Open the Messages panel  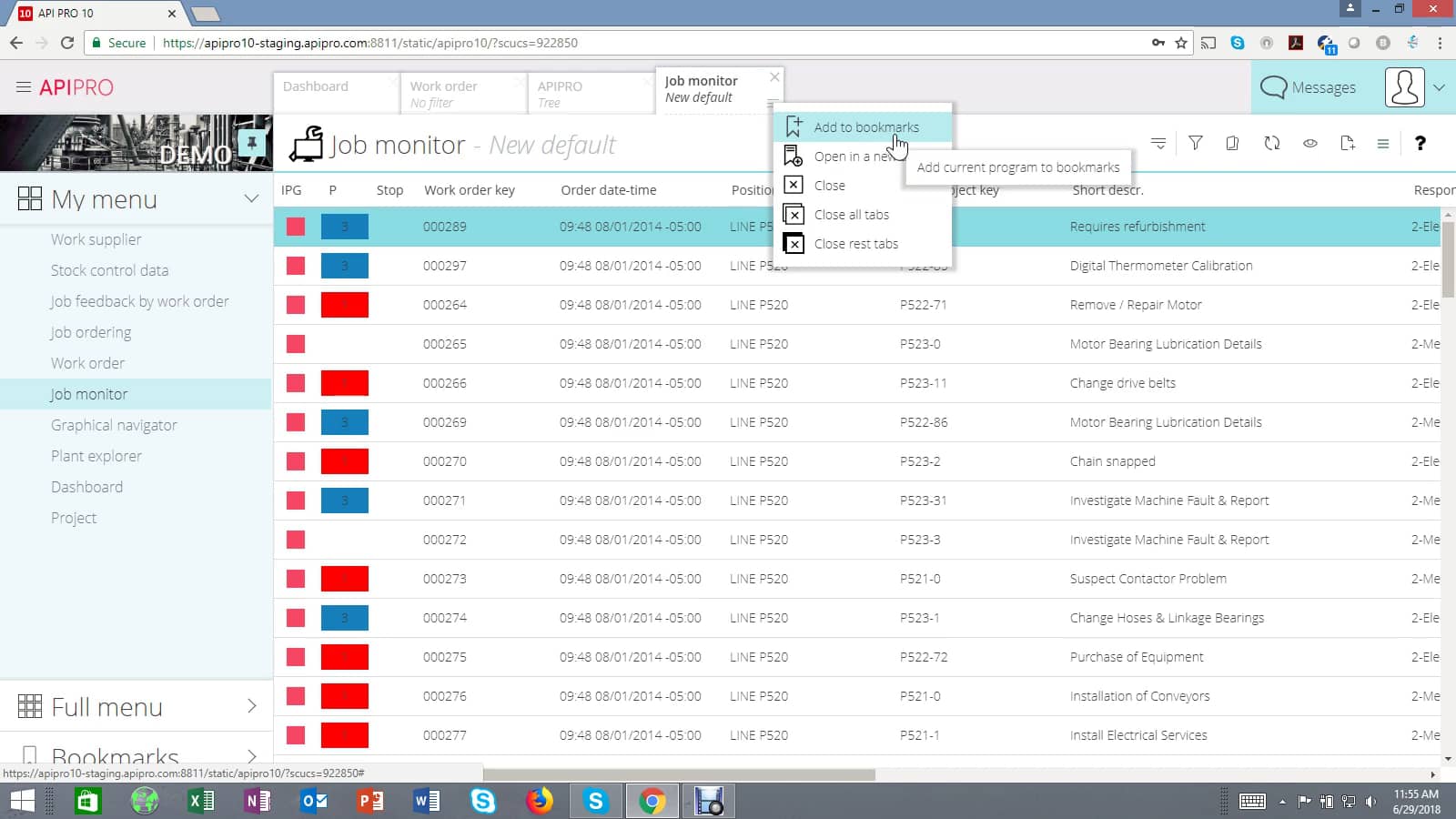[1309, 87]
